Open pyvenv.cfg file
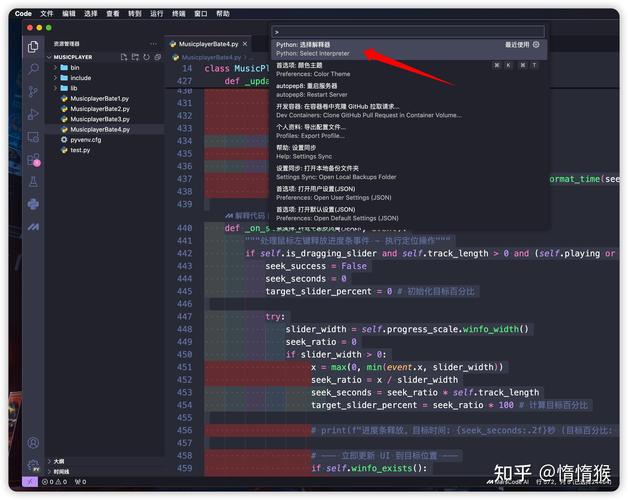 (86, 140)
